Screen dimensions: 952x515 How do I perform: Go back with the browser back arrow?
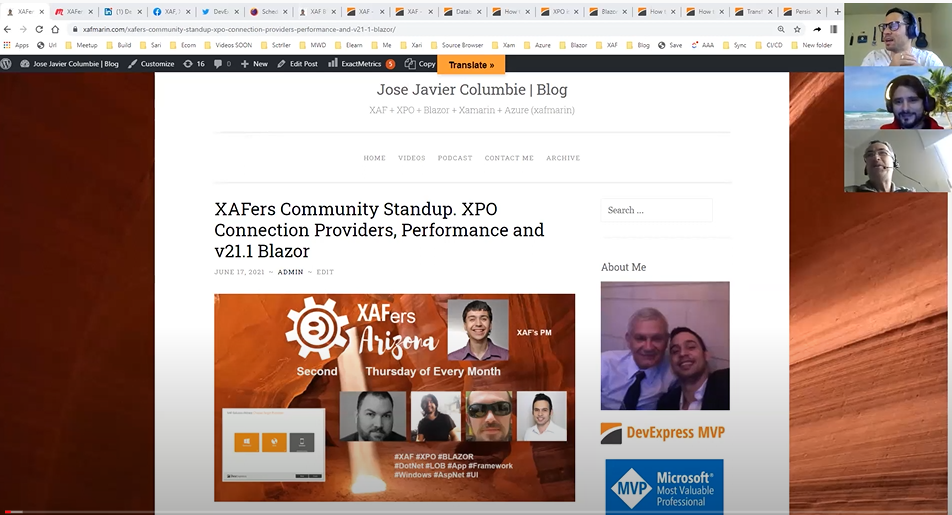[x=7, y=29]
